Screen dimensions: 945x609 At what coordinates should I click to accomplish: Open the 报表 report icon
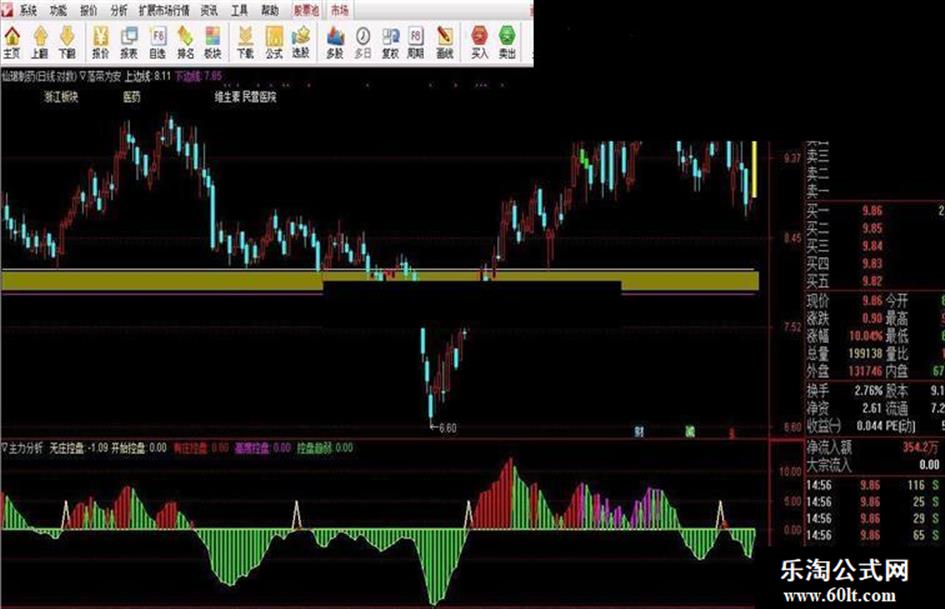point(129,43)
